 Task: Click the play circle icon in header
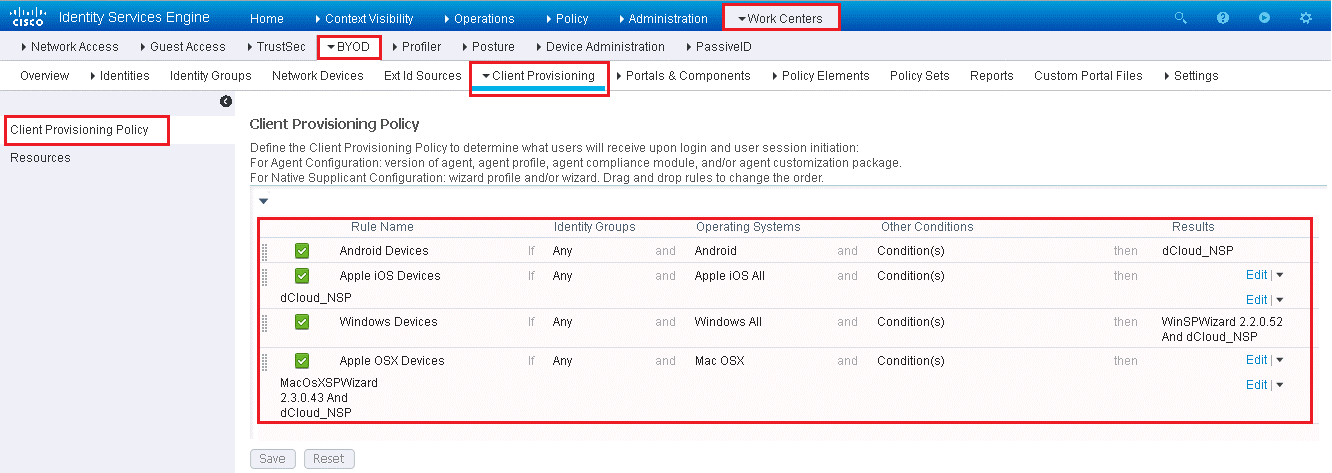(1265, 18)
